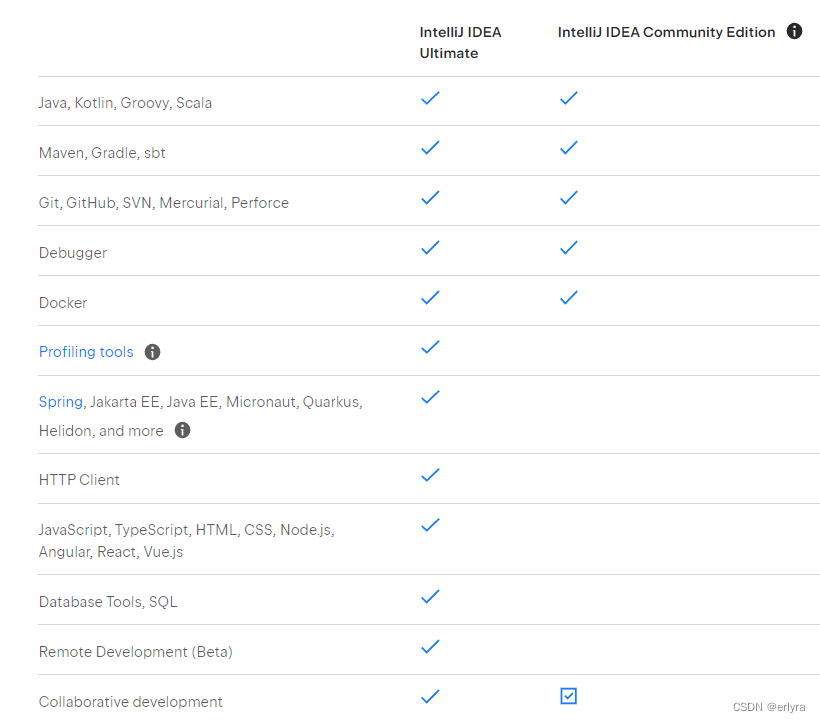820x723 pixels.
Task: Open the Profiling tools link
Action: pos(86,352)
